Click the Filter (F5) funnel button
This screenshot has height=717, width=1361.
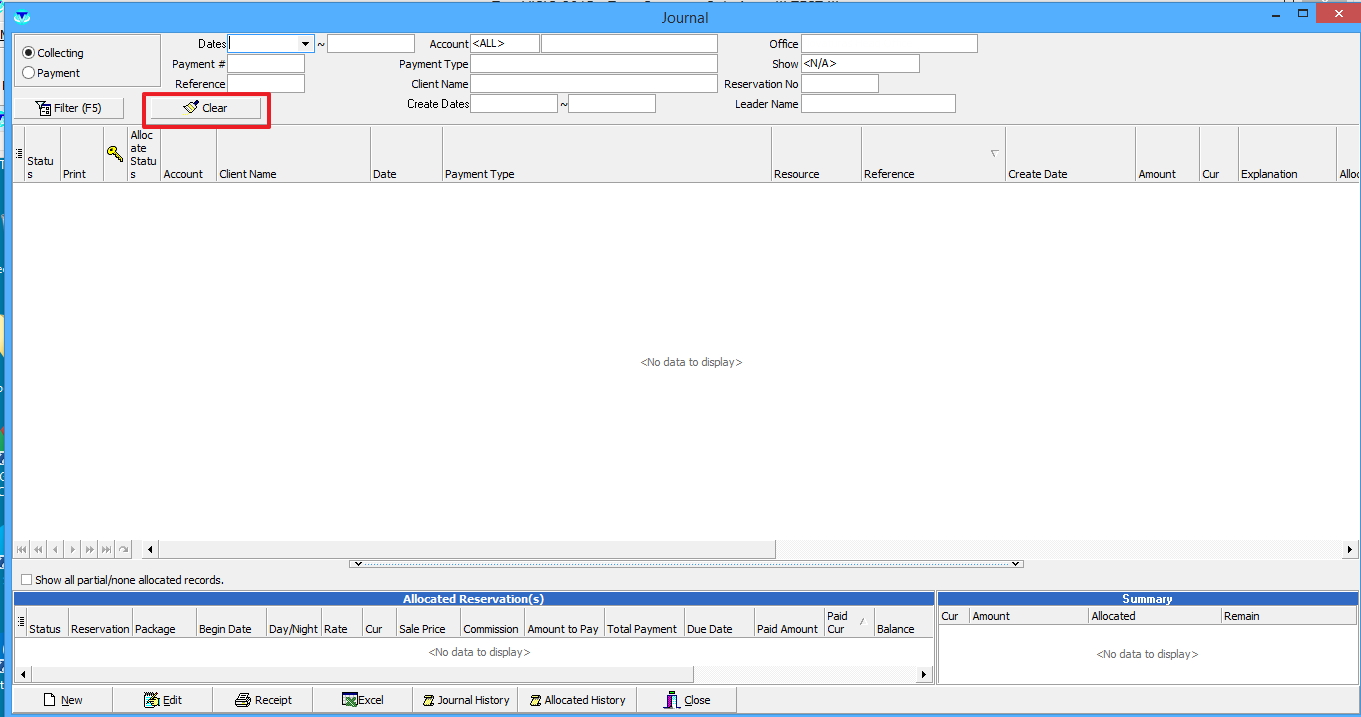click(68, 108)
